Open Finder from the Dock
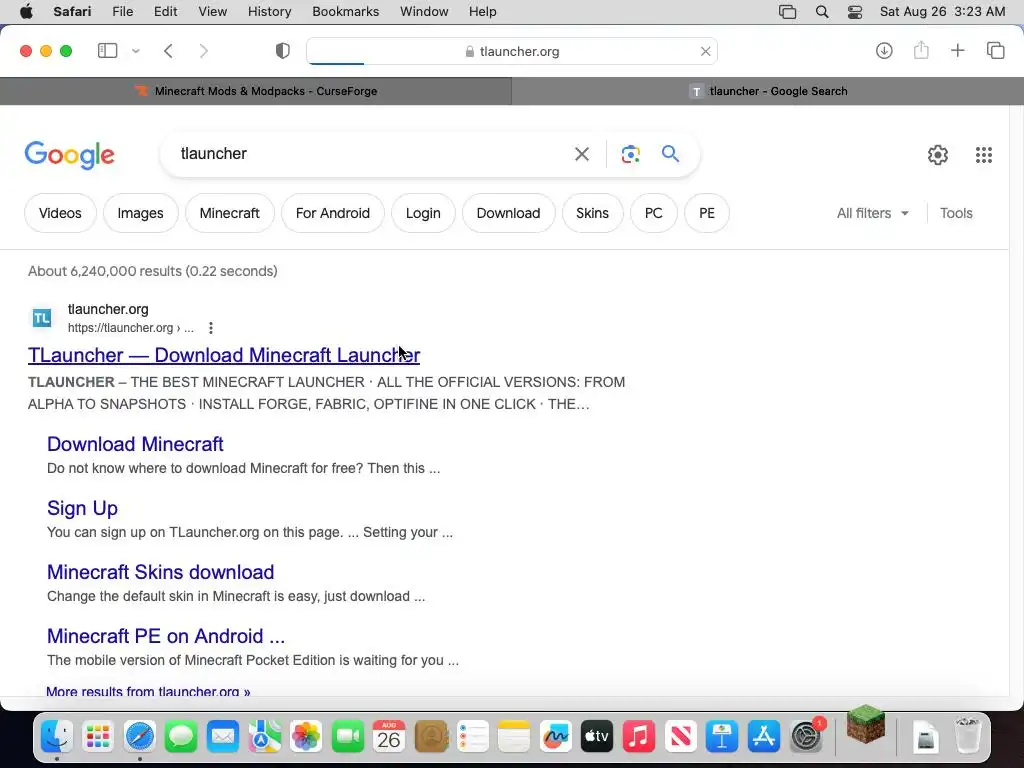 click(x=57, y=737)
